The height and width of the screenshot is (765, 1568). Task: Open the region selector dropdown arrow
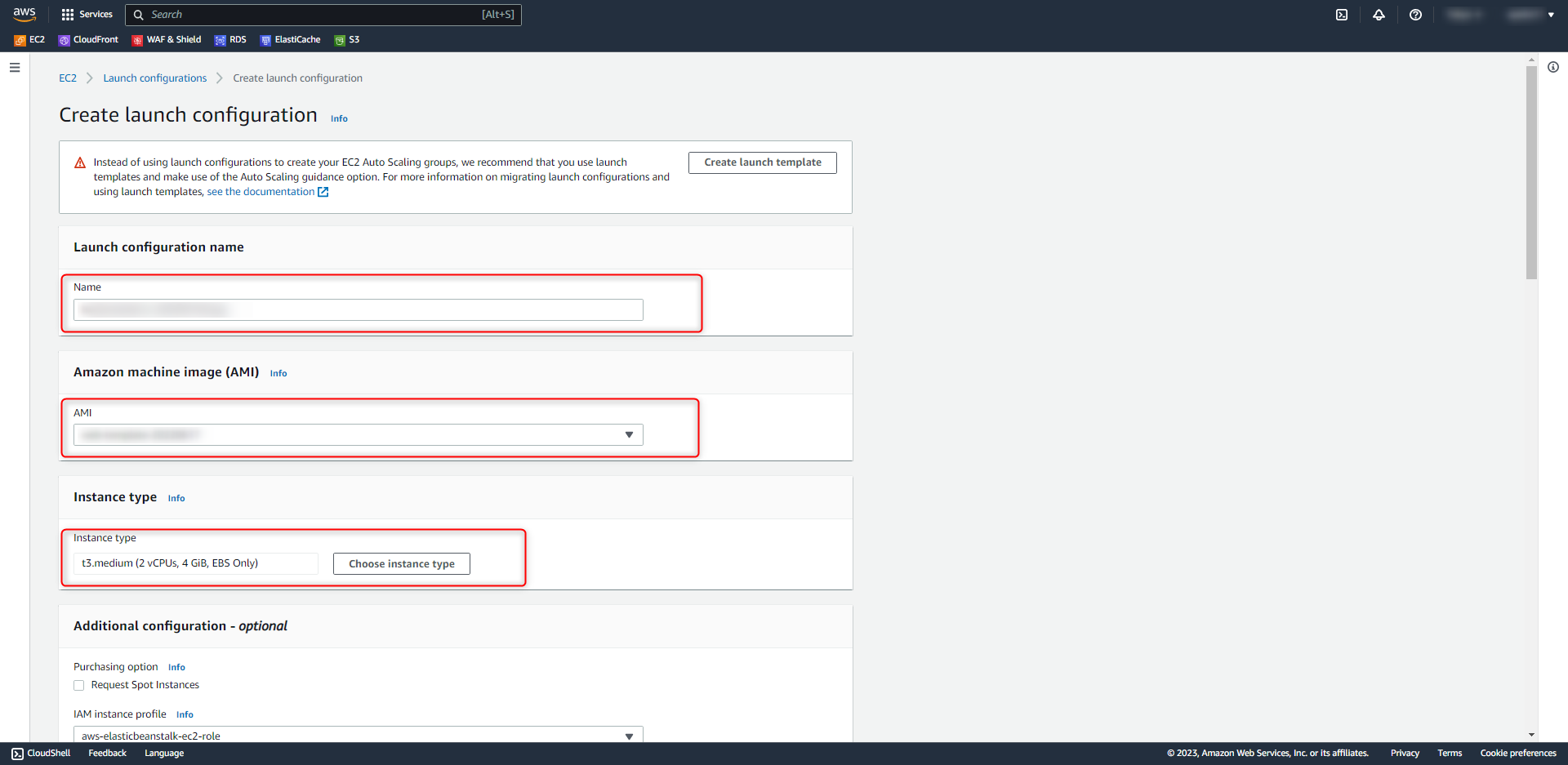click(x=1551, y=15)
